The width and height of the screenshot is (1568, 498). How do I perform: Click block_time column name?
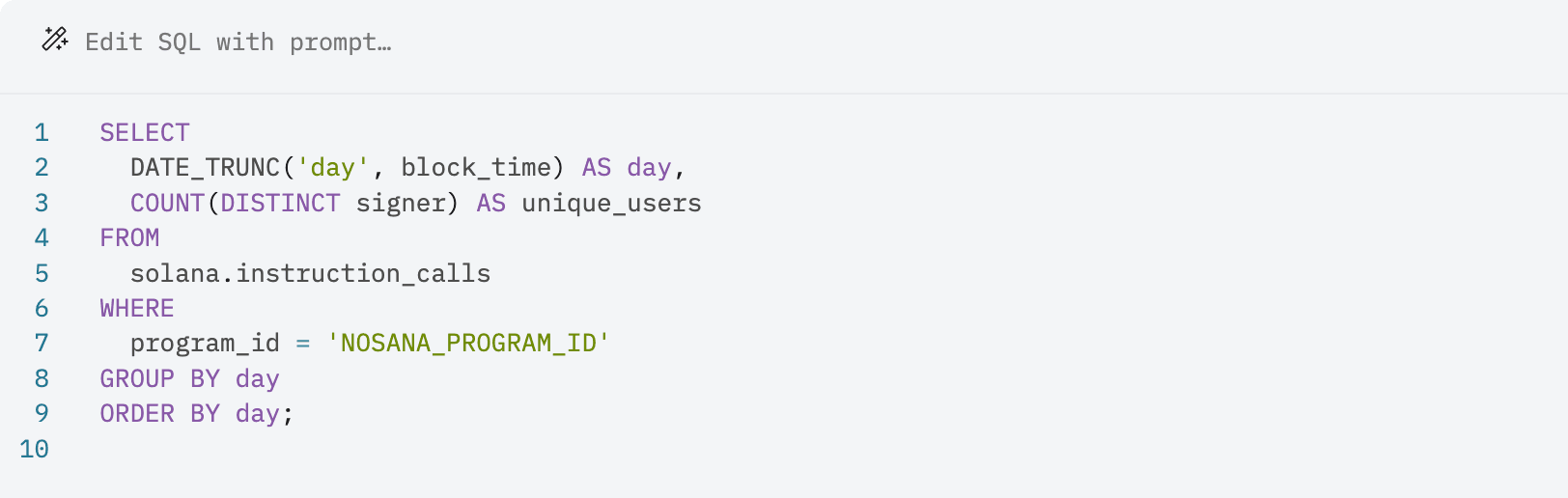point(475,168)
